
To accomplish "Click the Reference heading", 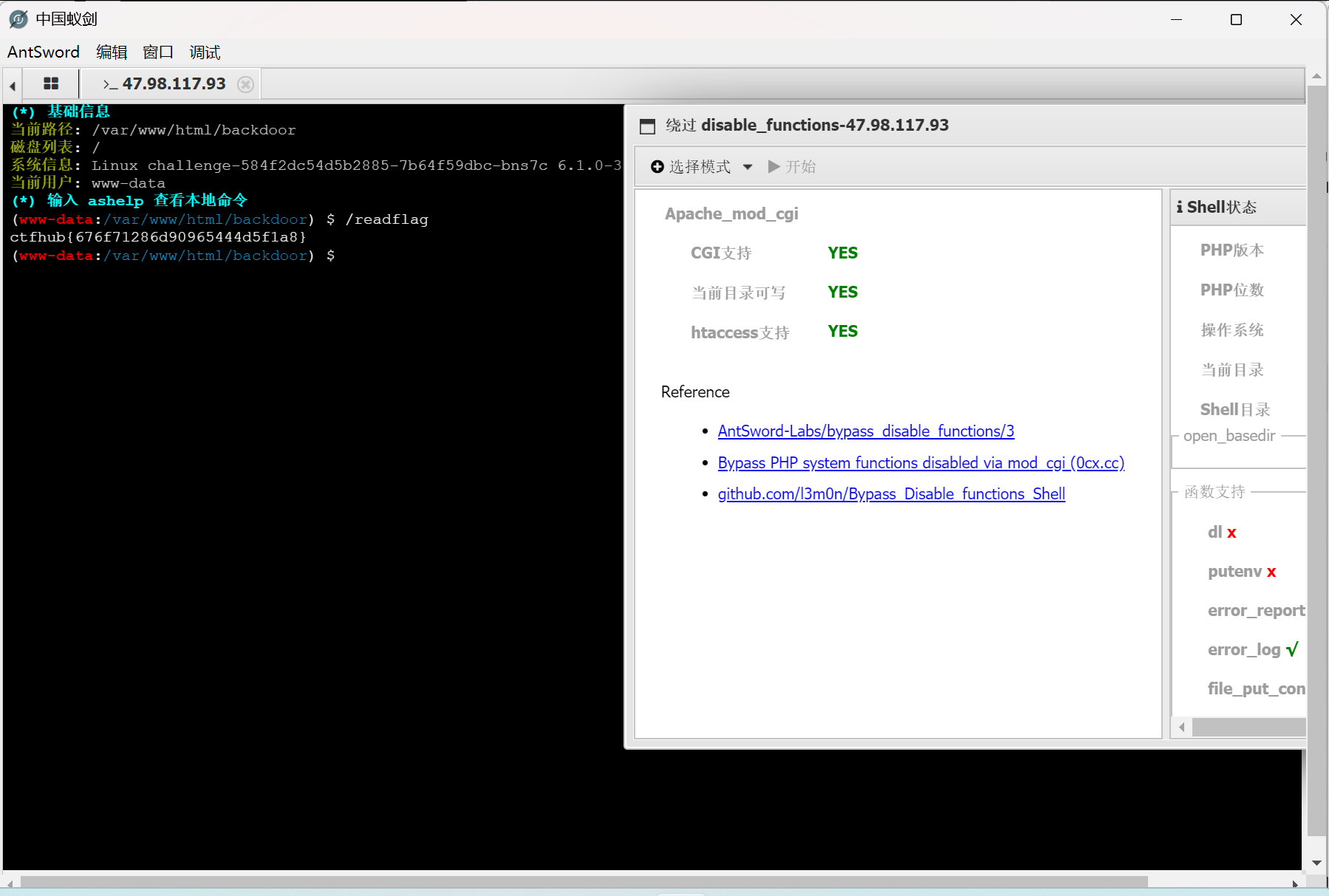I will tap(695, 392).
